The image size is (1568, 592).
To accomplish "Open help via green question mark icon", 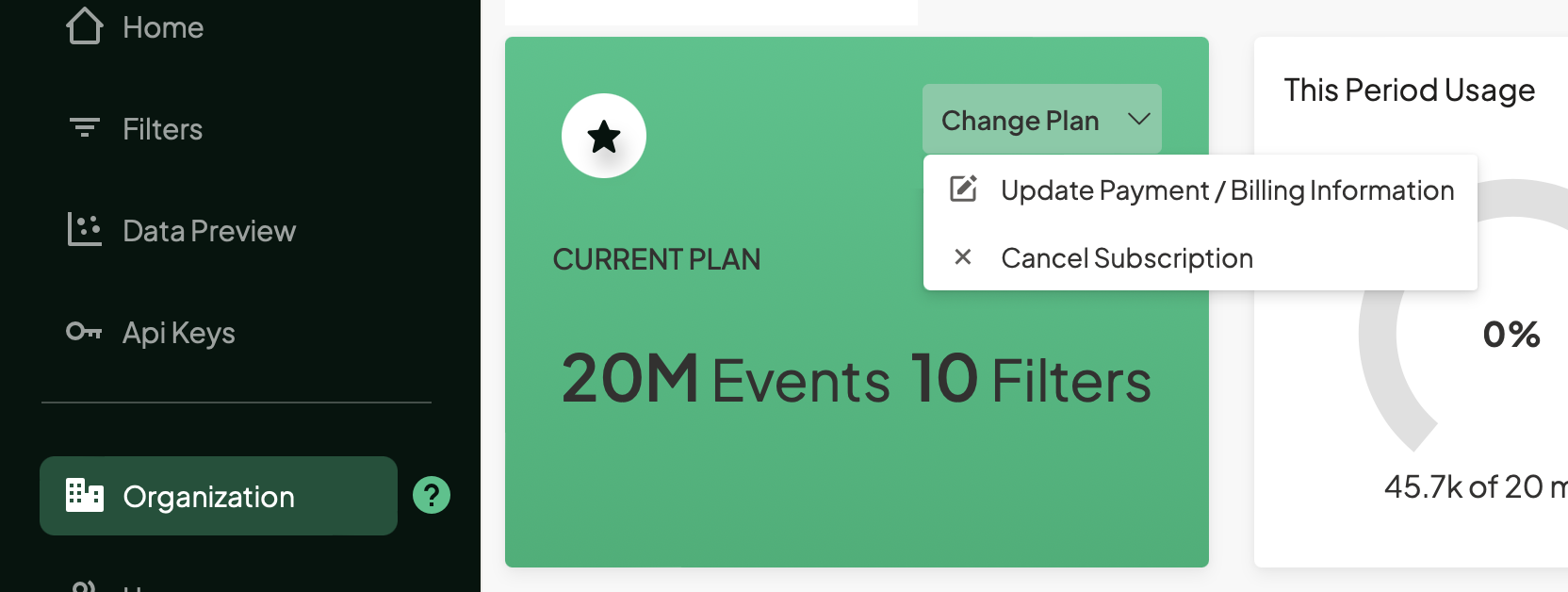I will coord(432,495).
